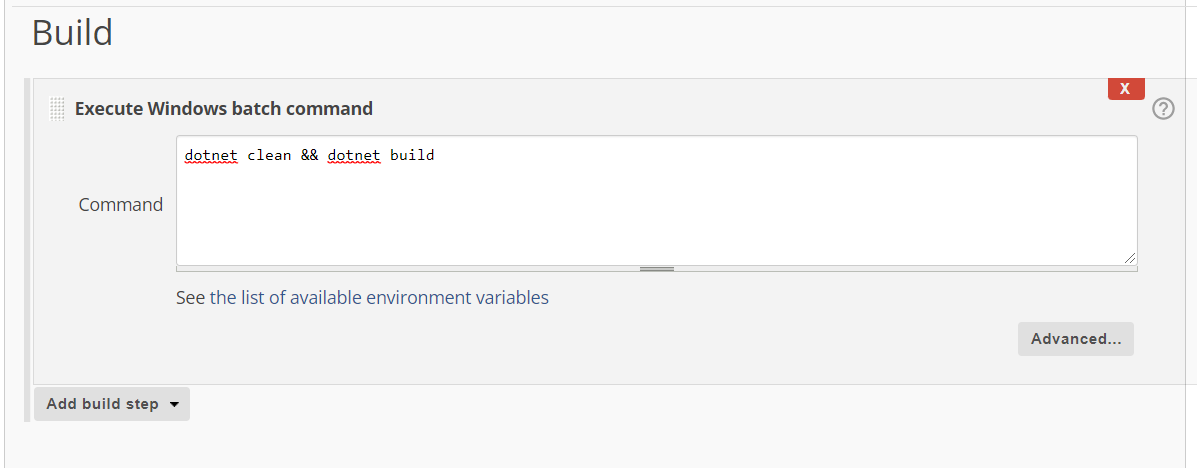
Task: Click the first "dotnet" word in command
Action: 210,156
